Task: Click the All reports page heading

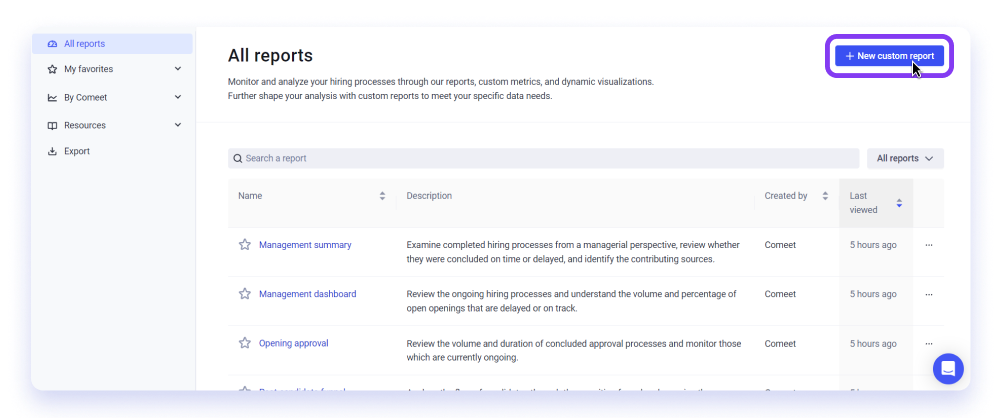Action: click(x=270, y=56)
